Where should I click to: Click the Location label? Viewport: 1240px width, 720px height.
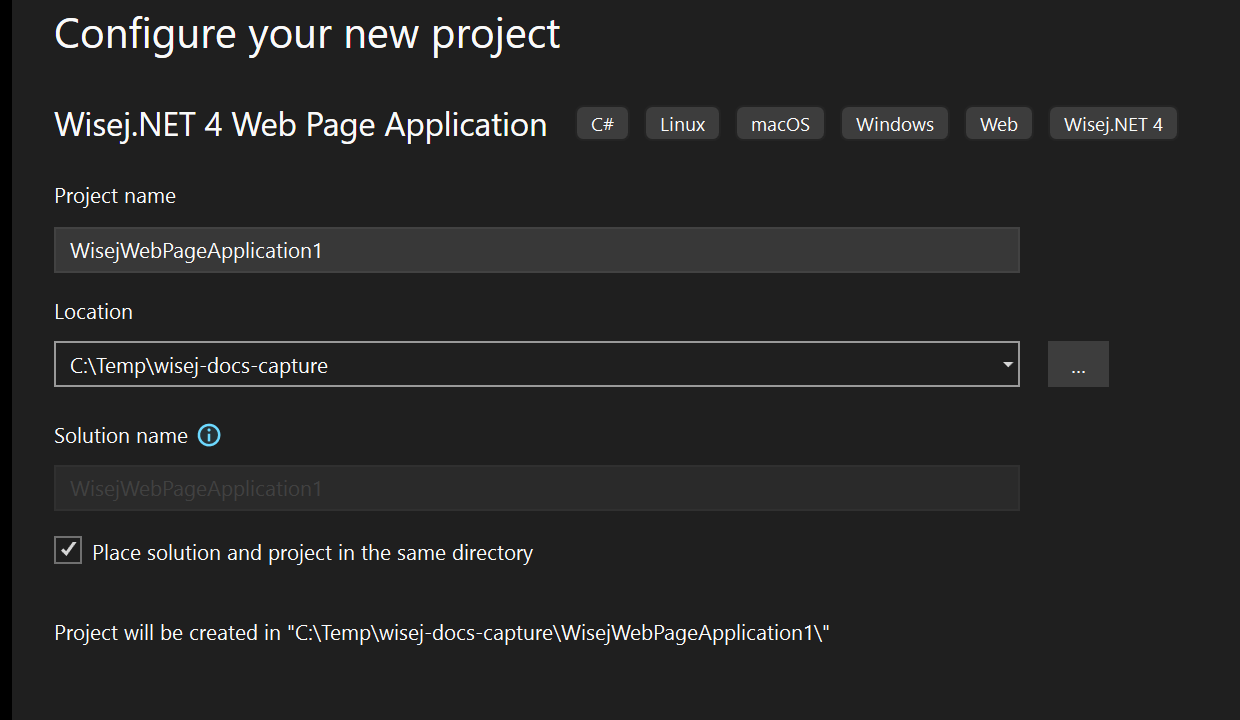coord(94,312)
